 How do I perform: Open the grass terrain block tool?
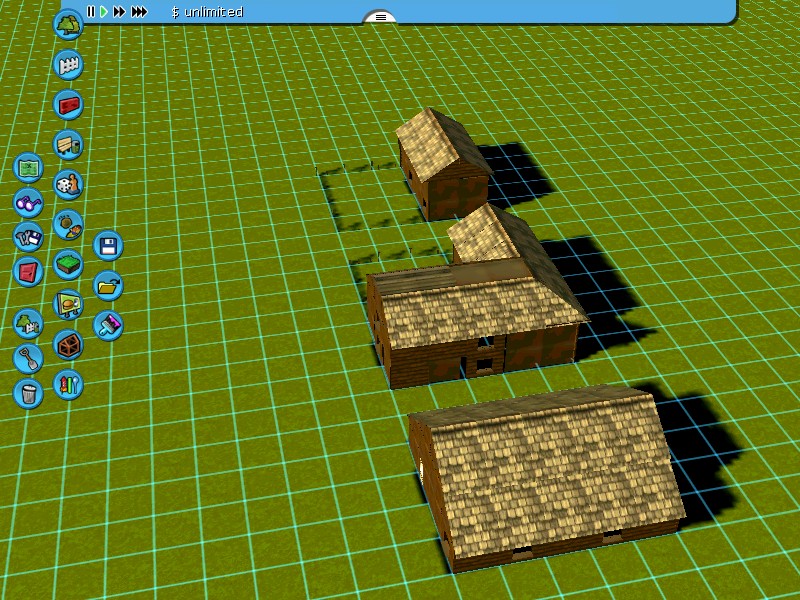68,265
